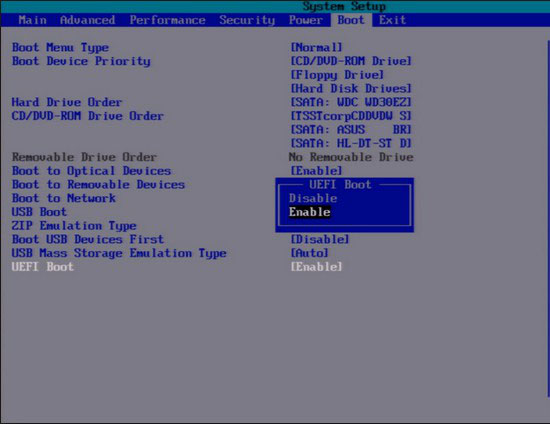Change the [Hard Disk Drives] priority entry
The width and height of the screenshot is (550, 424).
click(351, 88)
